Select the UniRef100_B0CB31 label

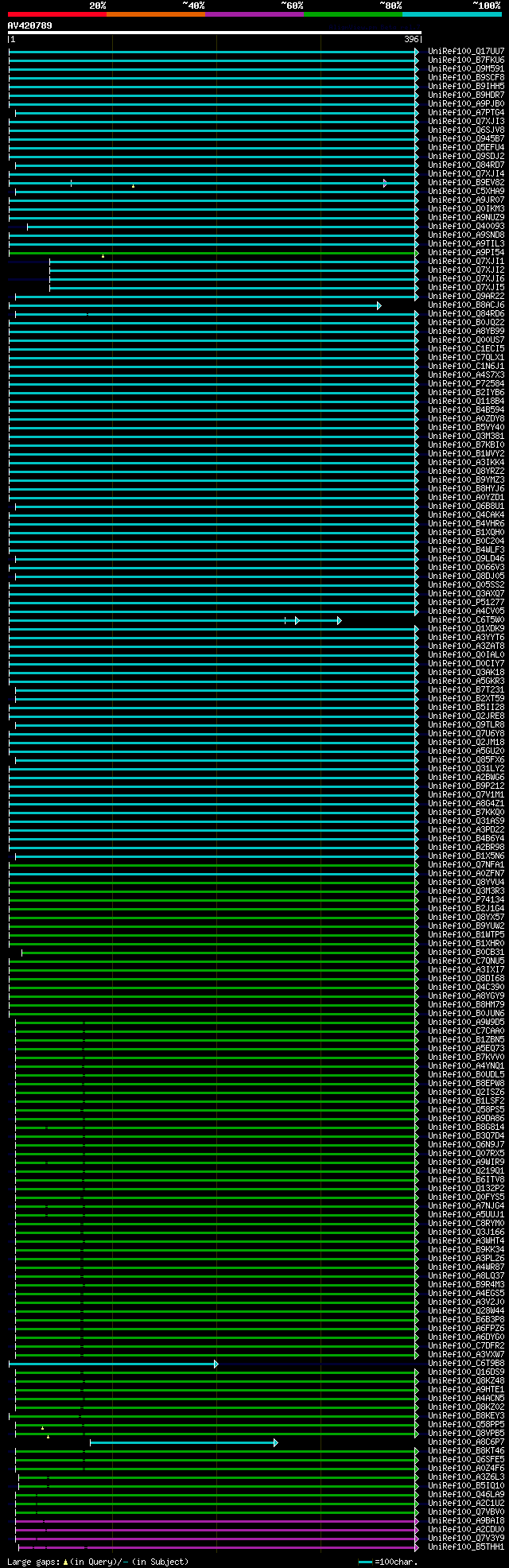(466, 952)
